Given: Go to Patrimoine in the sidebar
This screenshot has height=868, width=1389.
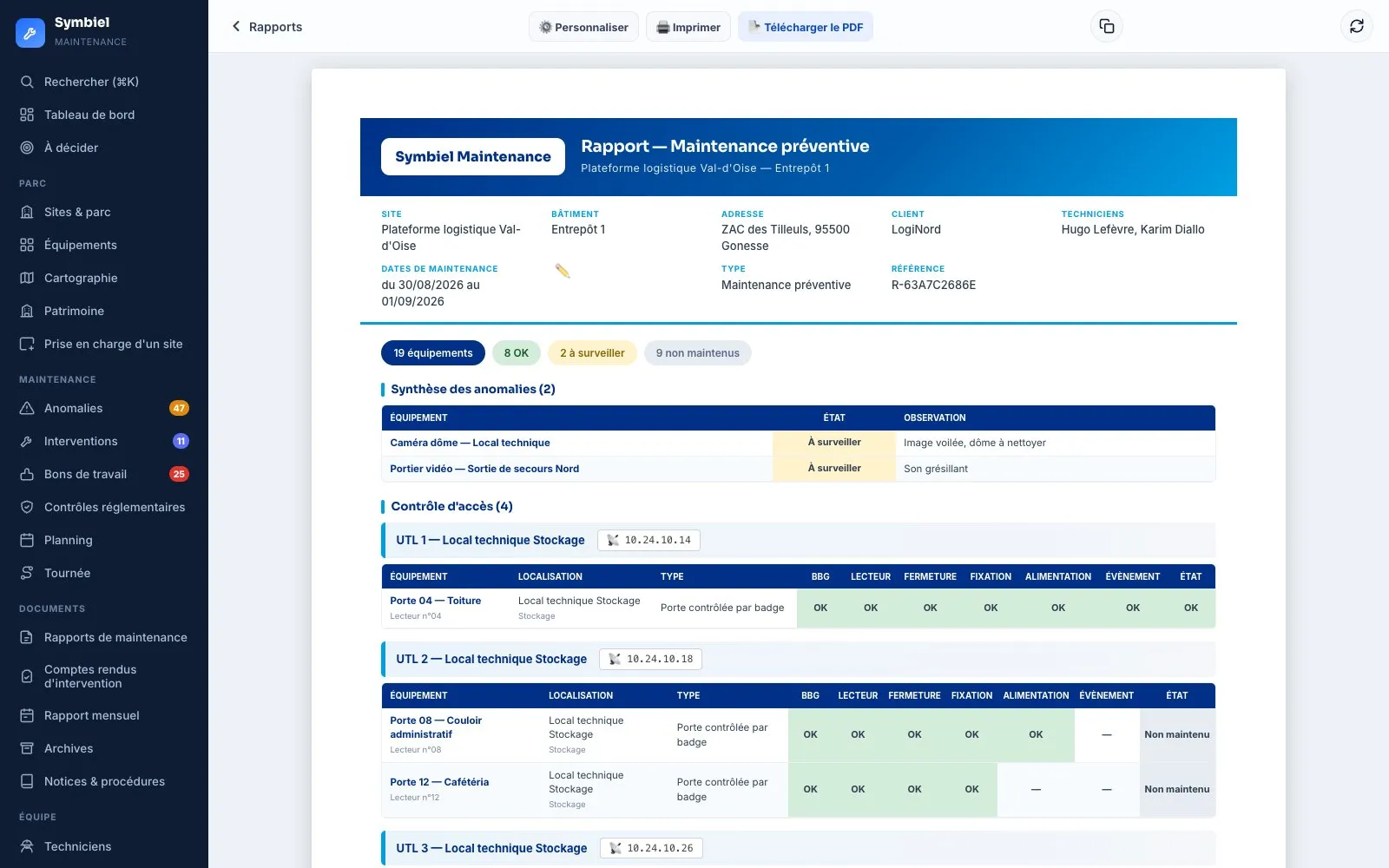Looking at the screenshot, I should point(104,311).
